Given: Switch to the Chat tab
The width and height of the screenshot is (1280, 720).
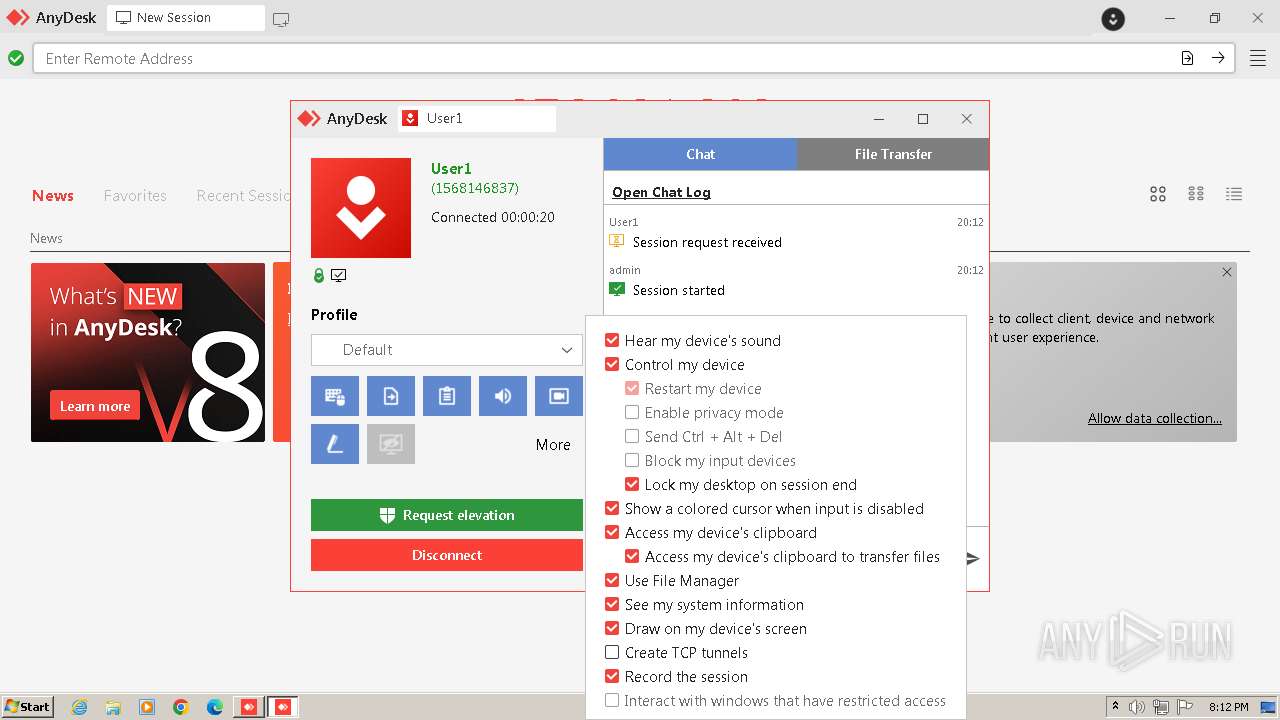Looking at the screenshot, I should [700, 154].
